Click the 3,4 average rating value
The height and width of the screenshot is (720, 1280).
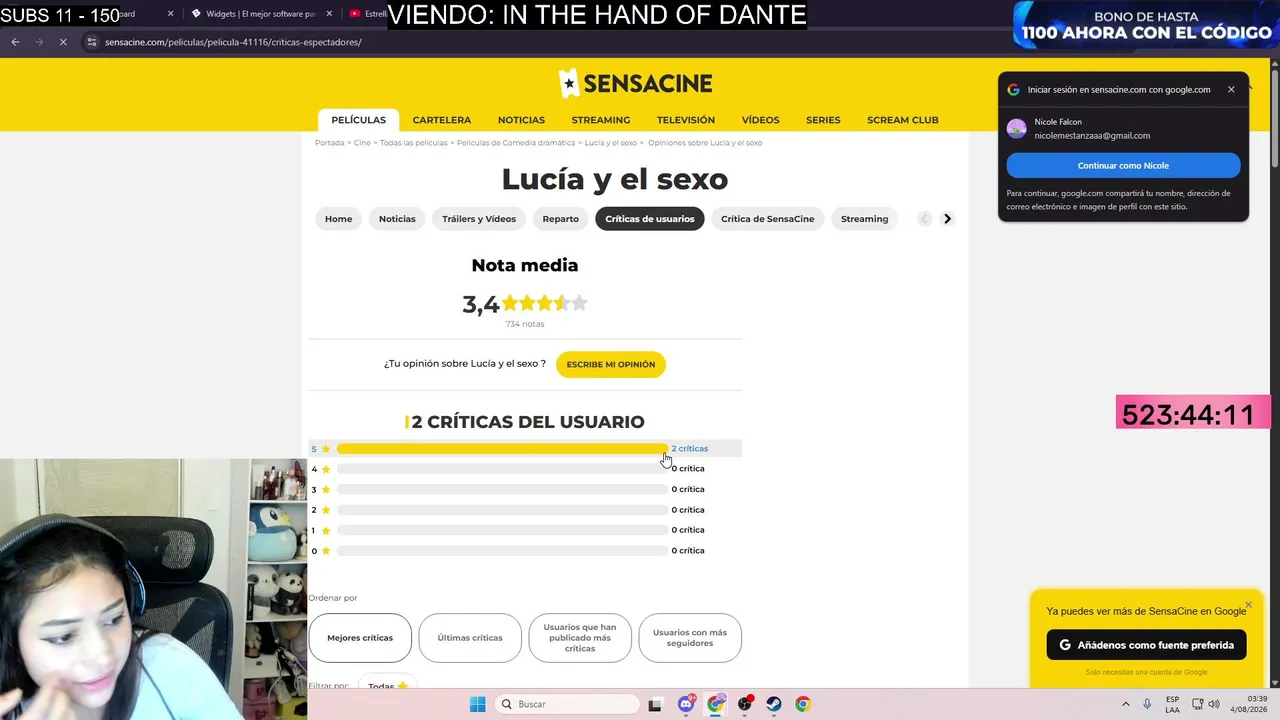click(x=480, y=304)
